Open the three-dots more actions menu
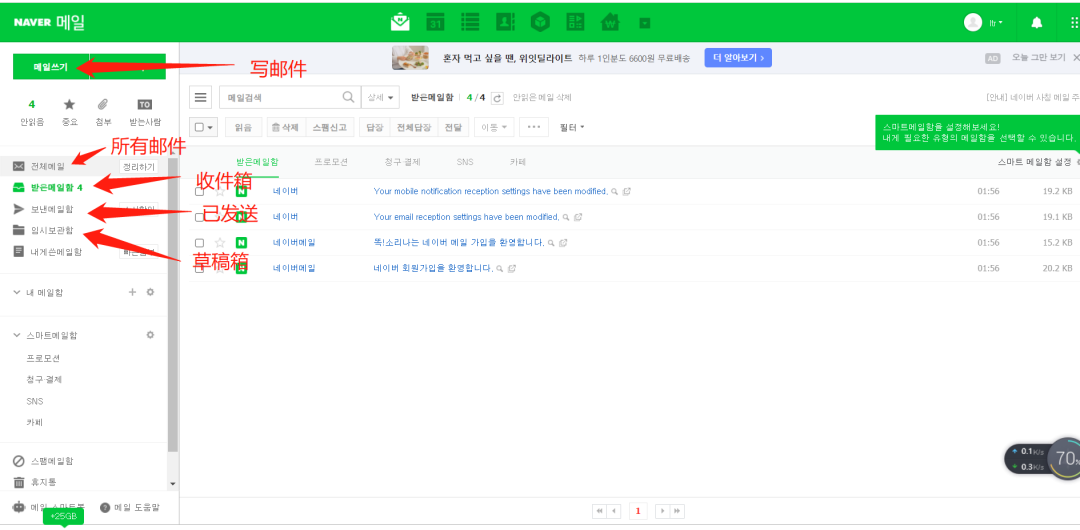Image resolution: width=1080 pixels, height=530 pixels. [534, 127]
